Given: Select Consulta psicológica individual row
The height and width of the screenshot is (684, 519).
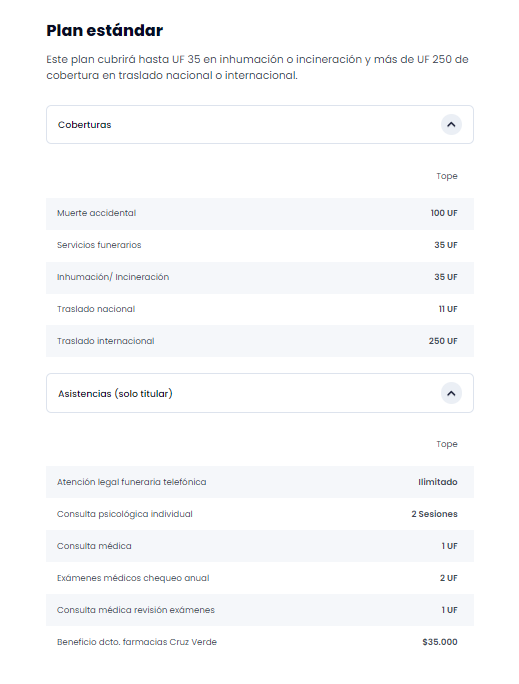Looking at the screenshot, I should [x=260, y=514].
